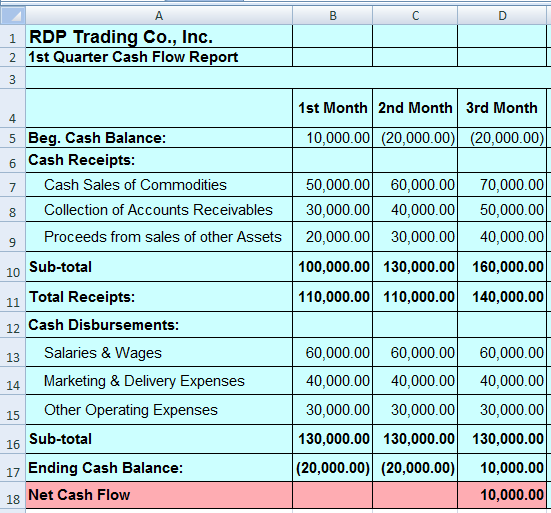Click the Select All corner triangle
The width and height of the screenshot is (551, 513).
(13, 16)
